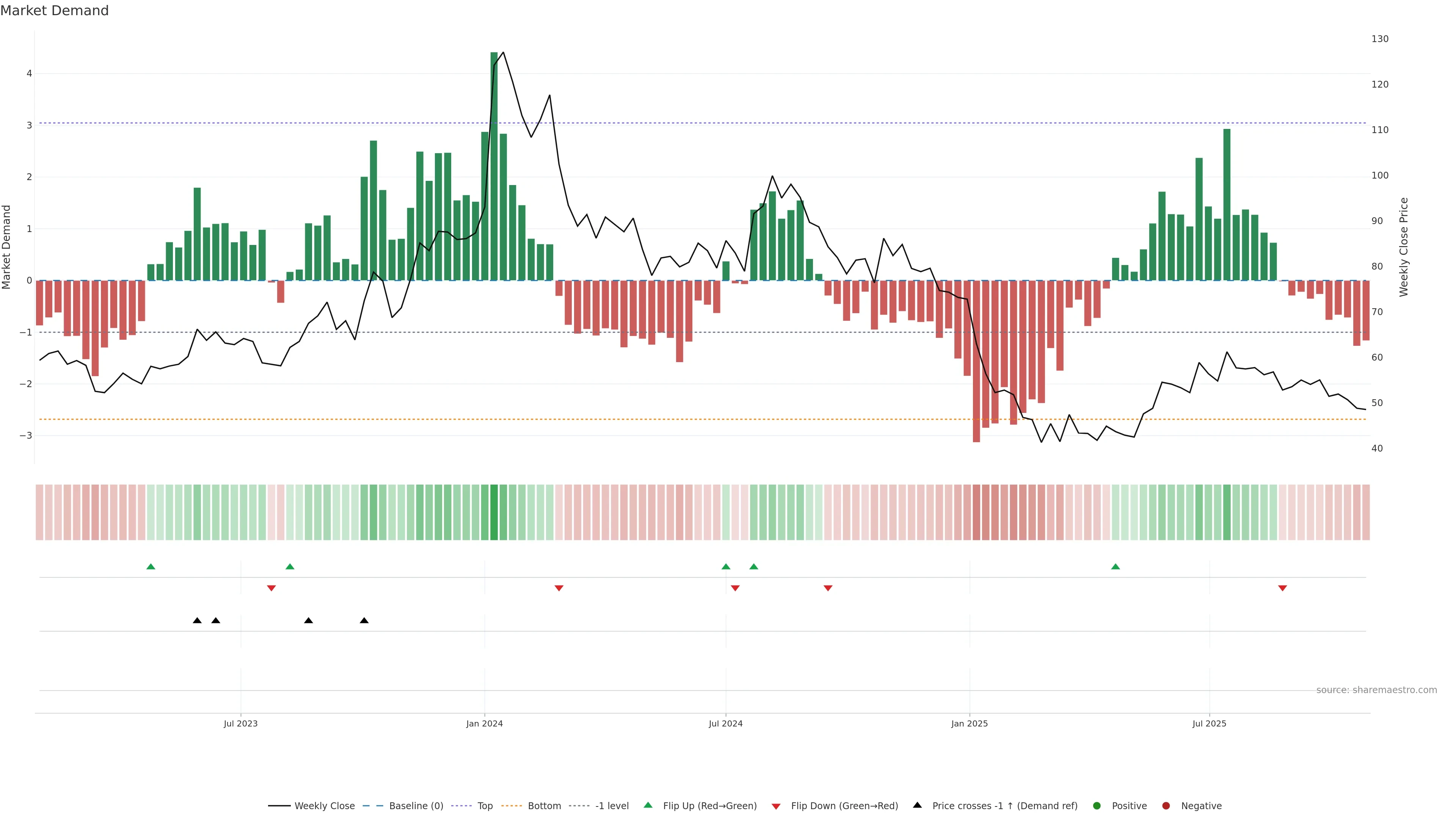Click the latest red flip-down triangle marker
Screen dimensions: 1456x819
click(1282, 588)
